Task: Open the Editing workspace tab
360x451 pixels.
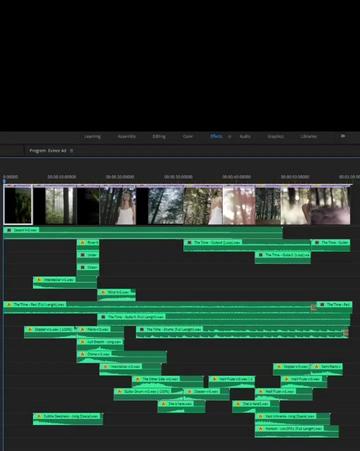Action: click(159, 136)
